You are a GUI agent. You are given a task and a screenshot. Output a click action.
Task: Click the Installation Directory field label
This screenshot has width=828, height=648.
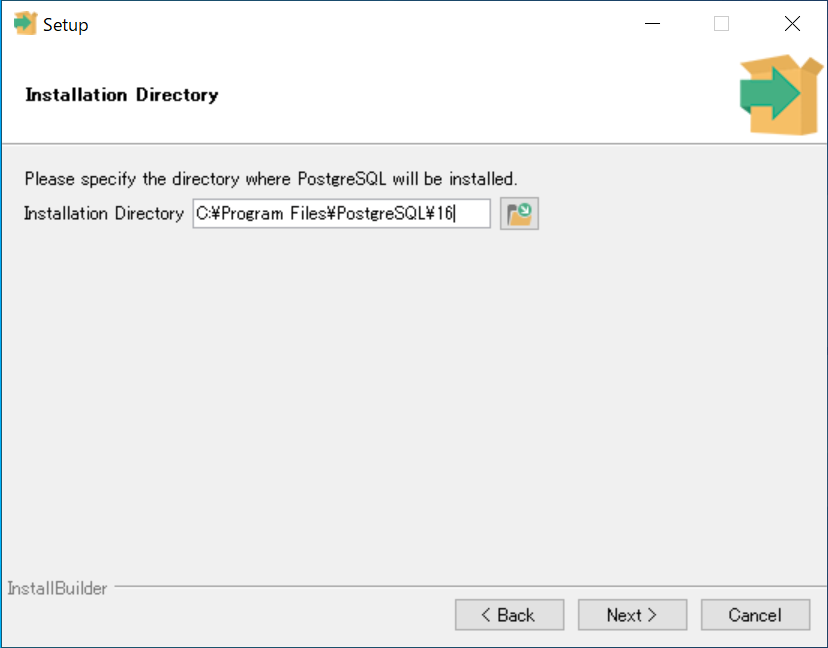pos(104,213)
